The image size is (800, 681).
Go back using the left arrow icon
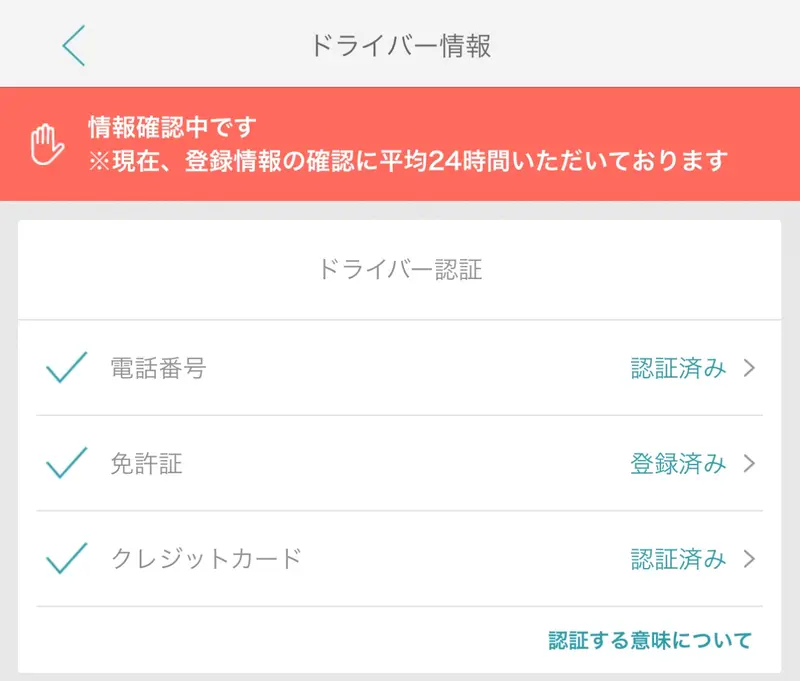(74, 45)
